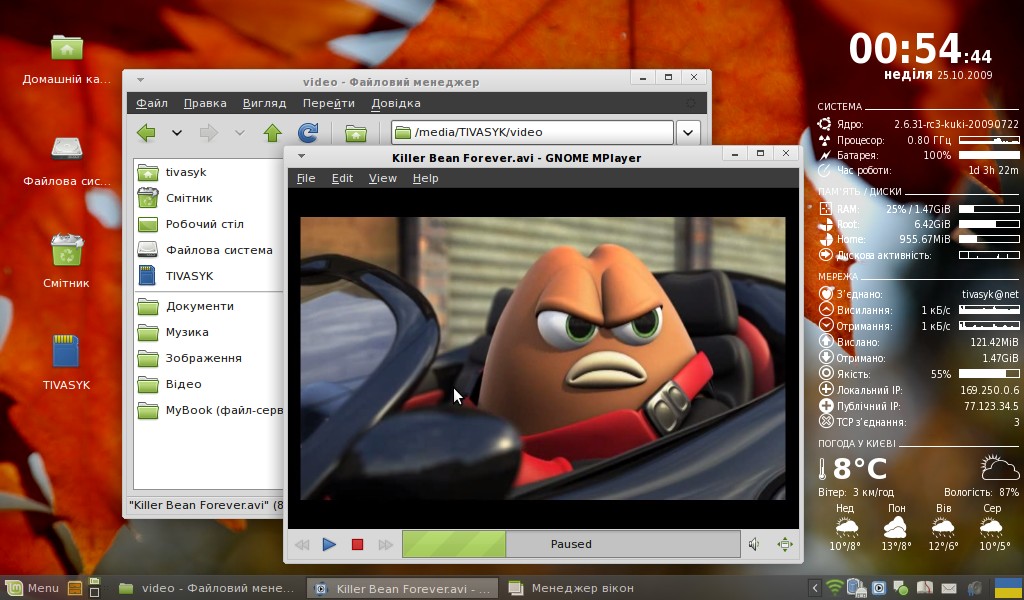Reload the folder with blue refresh icon

(308, 133)
